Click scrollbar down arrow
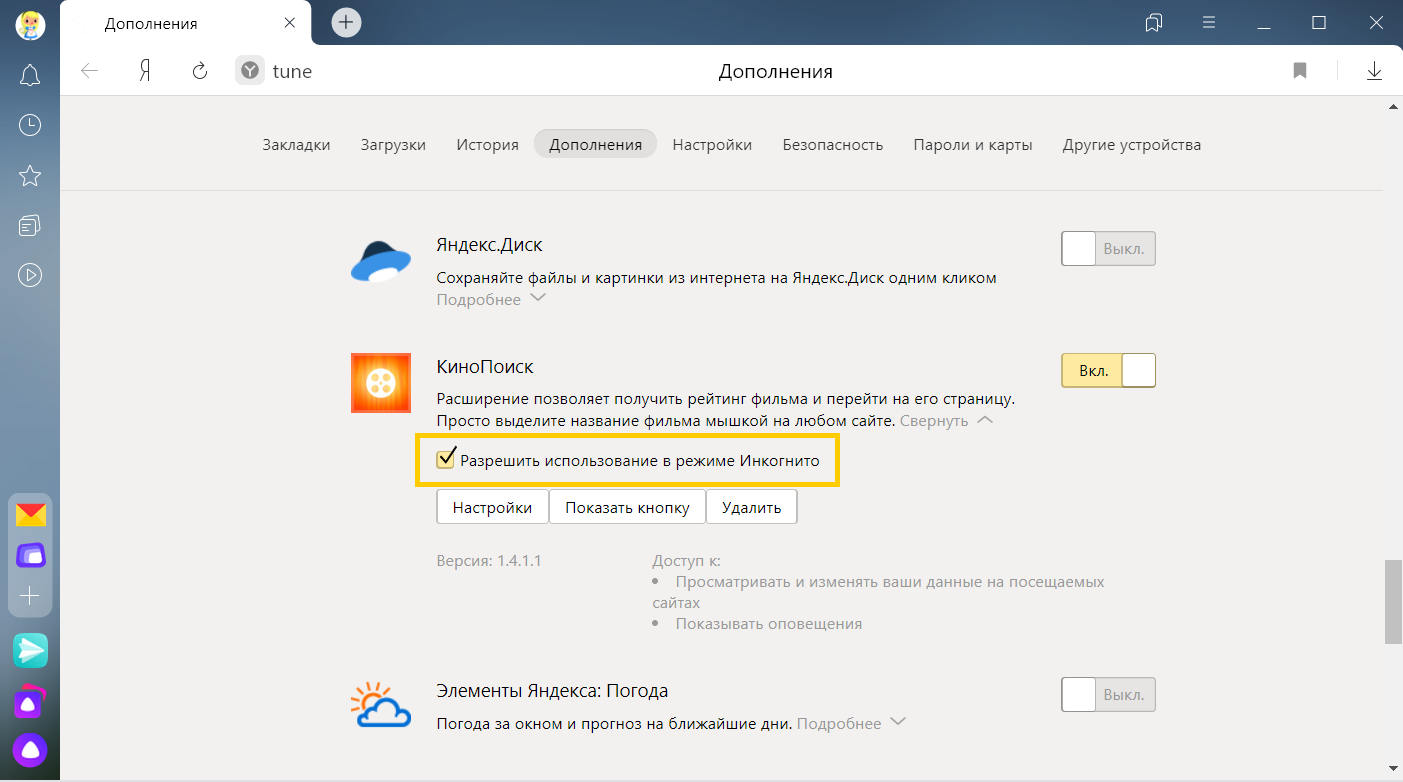Screen dimensions: 1403x782 point(1393,768)
